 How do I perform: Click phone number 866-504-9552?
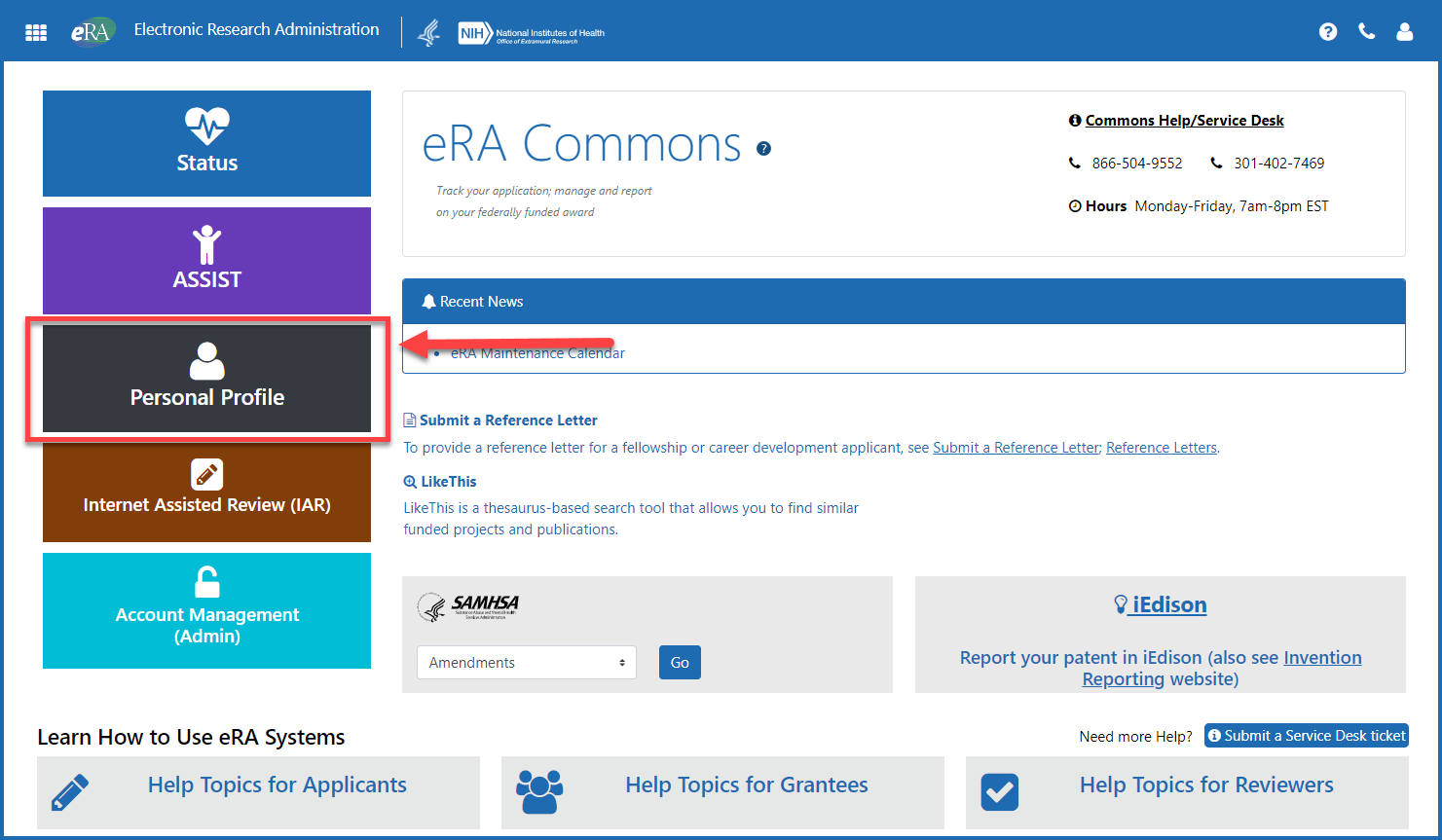pos(1137,164)
